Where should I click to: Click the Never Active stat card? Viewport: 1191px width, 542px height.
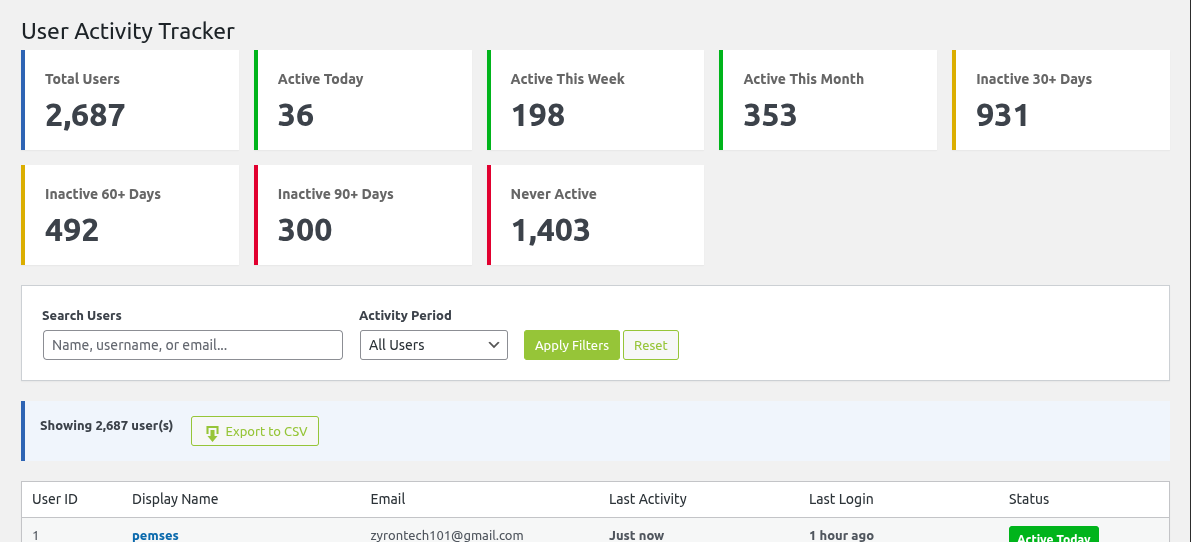(596, 216)
